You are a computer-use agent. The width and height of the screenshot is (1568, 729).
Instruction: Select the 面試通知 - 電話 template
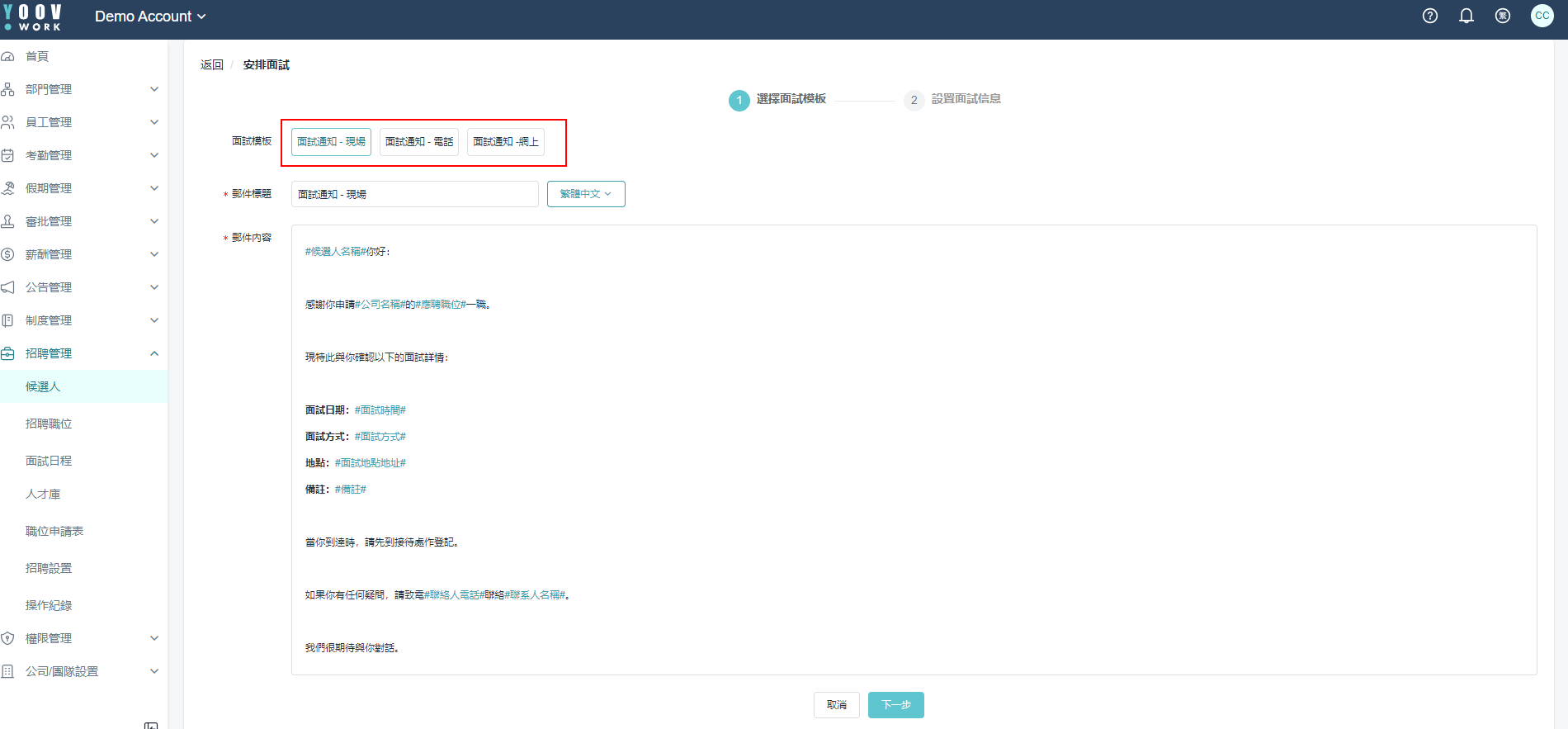click(419, 142)
